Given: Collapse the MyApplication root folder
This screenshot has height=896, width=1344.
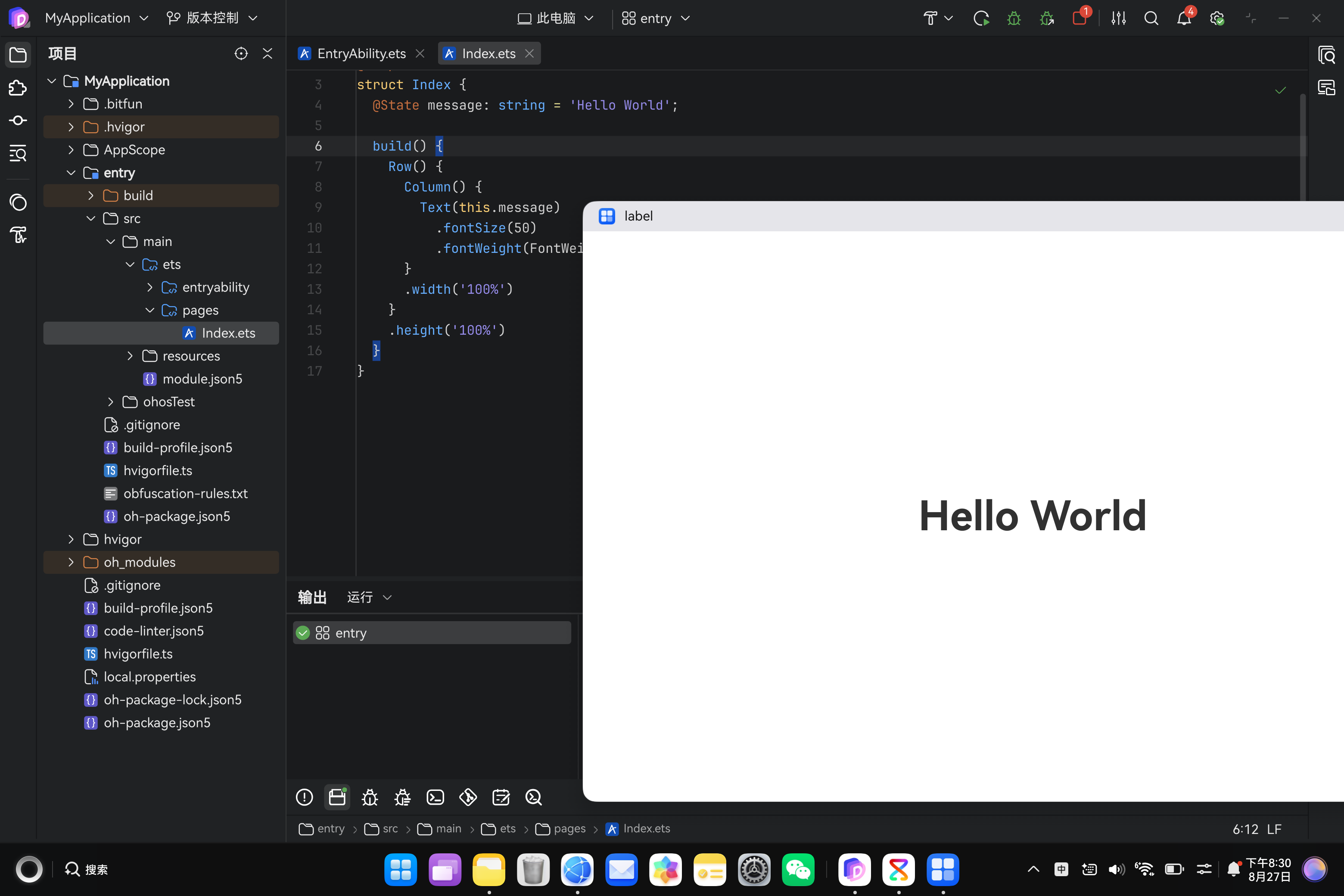Looking at the screenshot, I should [x=51, y=81].
